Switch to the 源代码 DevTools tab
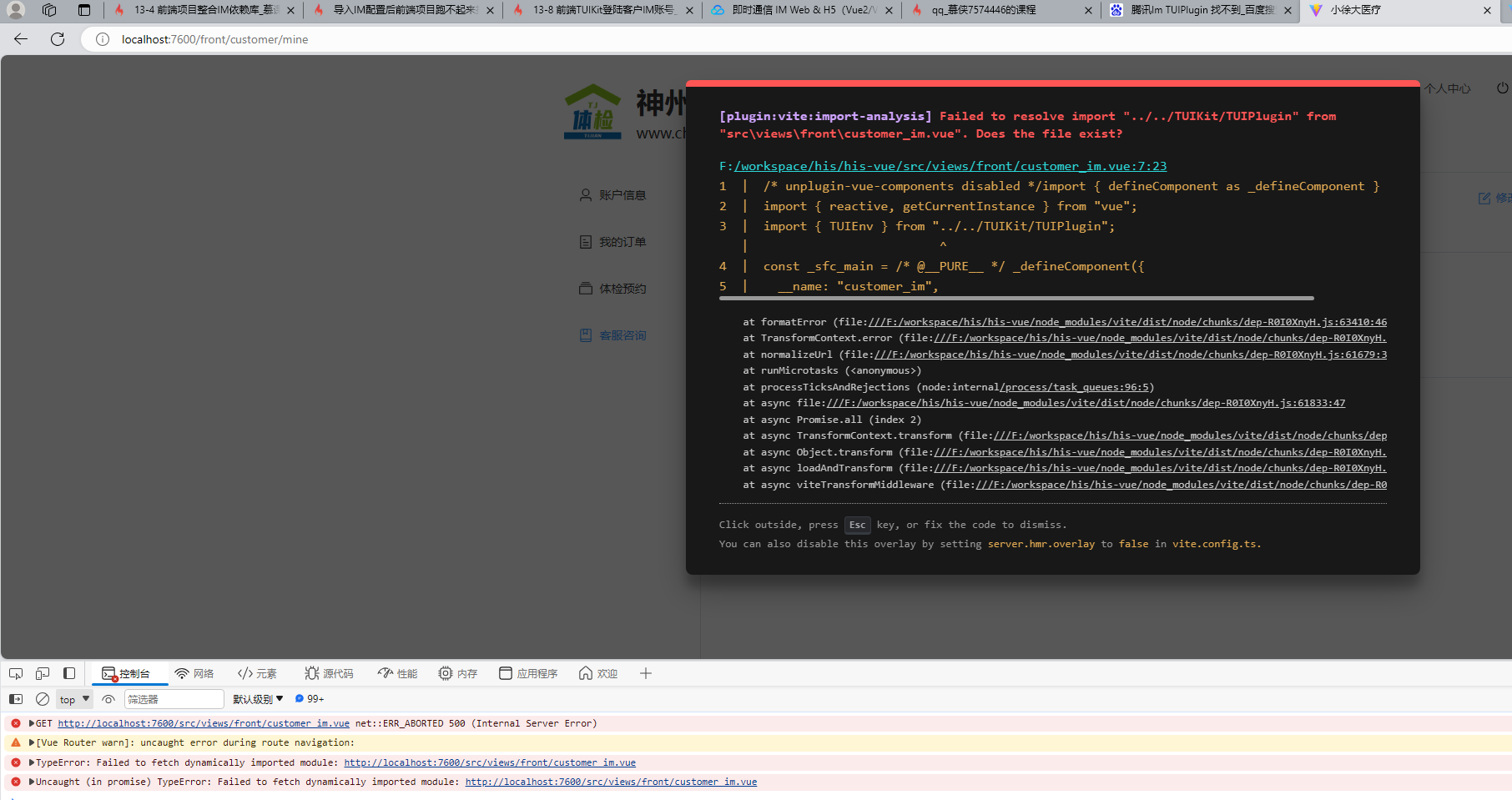Image resolution: width=1512 pixels, height=800 pixels. click(329, 673)
